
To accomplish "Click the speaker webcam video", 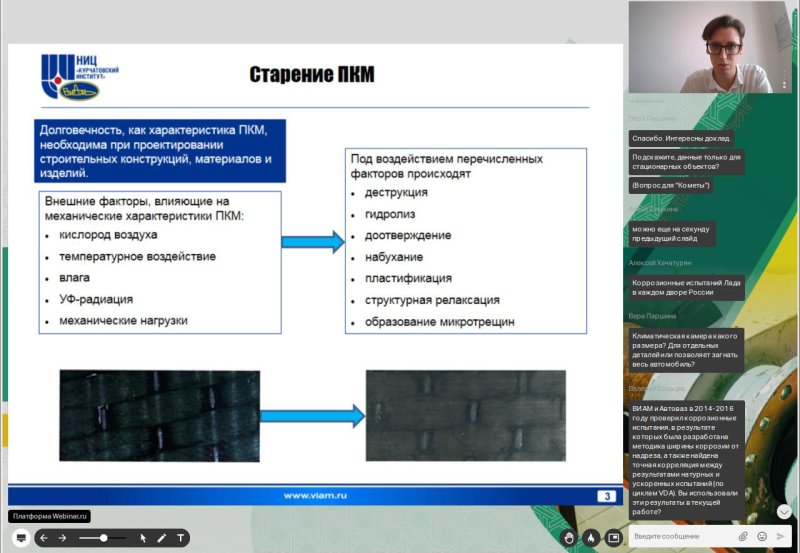I will (x=710, y=46).
